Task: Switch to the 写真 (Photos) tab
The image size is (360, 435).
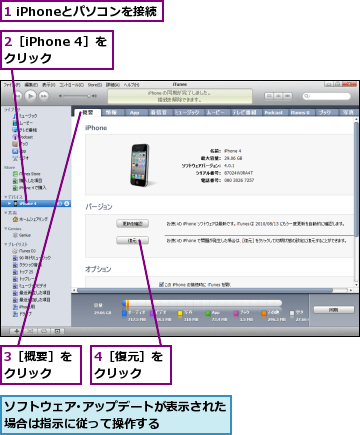Action: 348,113
